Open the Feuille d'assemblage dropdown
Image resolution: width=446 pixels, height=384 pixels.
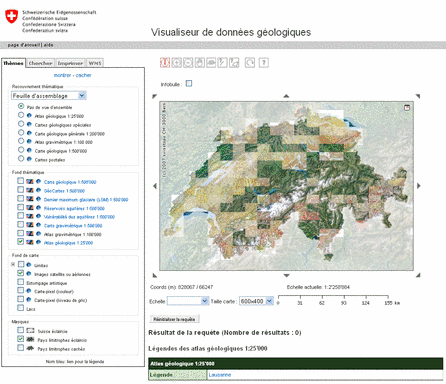coord(49,96)
